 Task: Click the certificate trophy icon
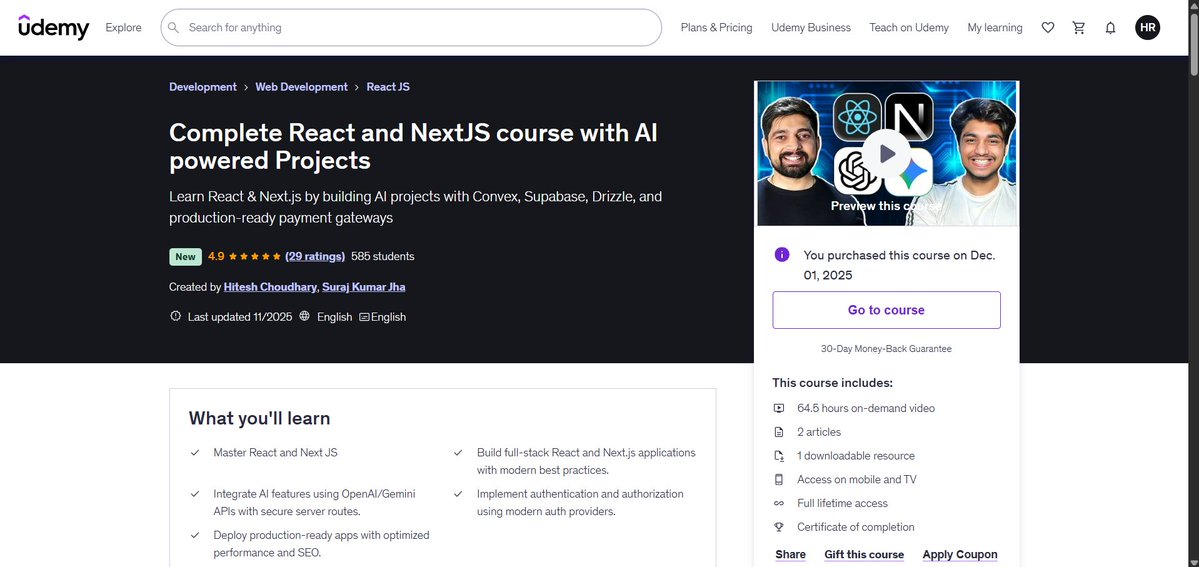point(778,527)
